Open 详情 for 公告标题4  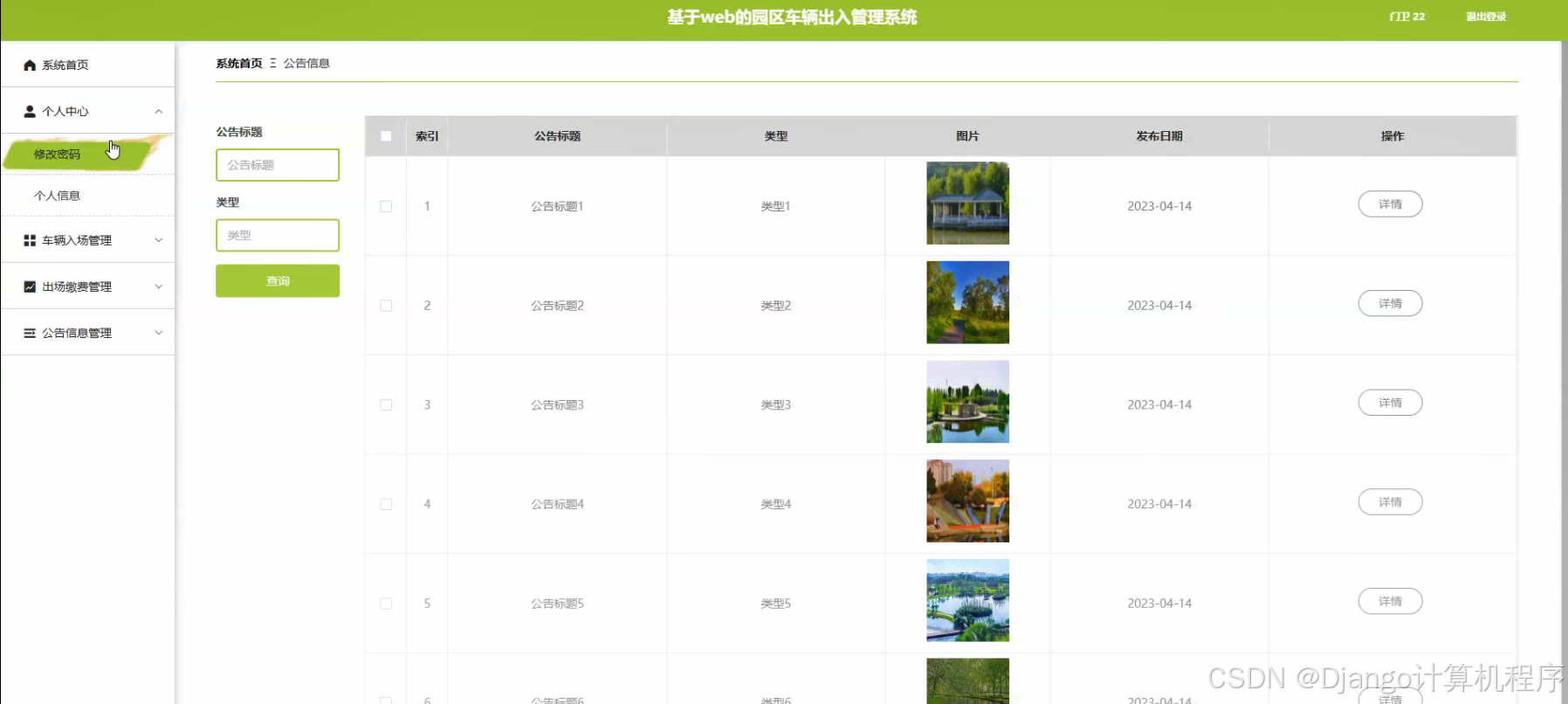[x=1390, y=502]
